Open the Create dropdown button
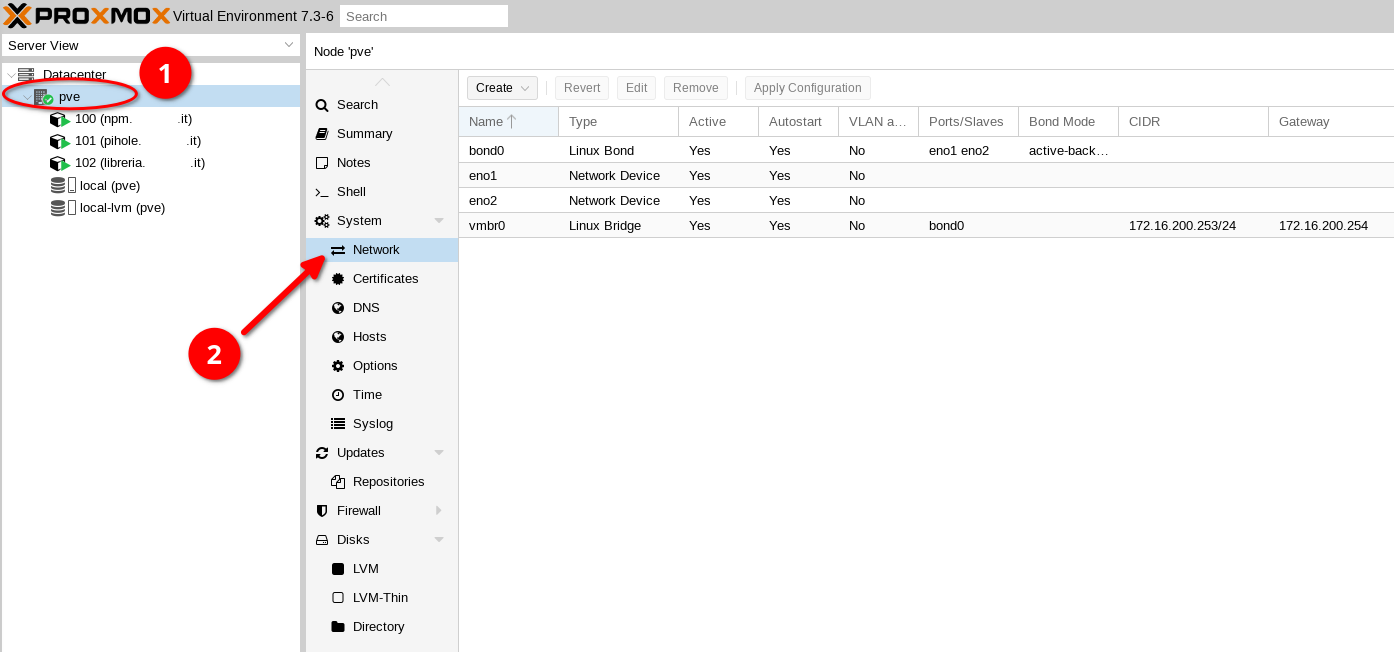This screenshot has width=1394, height=652. coord(502,88)
